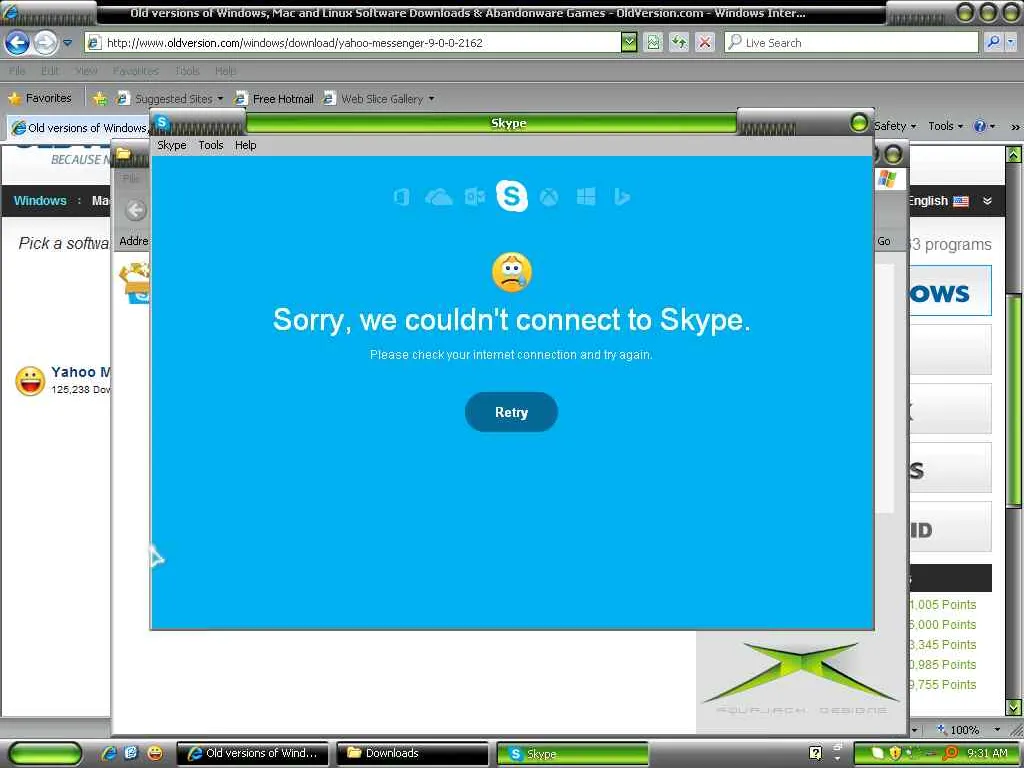Click IE page scrollbar down arrow
The image size is (1024, 768).
pos(1013,707)
